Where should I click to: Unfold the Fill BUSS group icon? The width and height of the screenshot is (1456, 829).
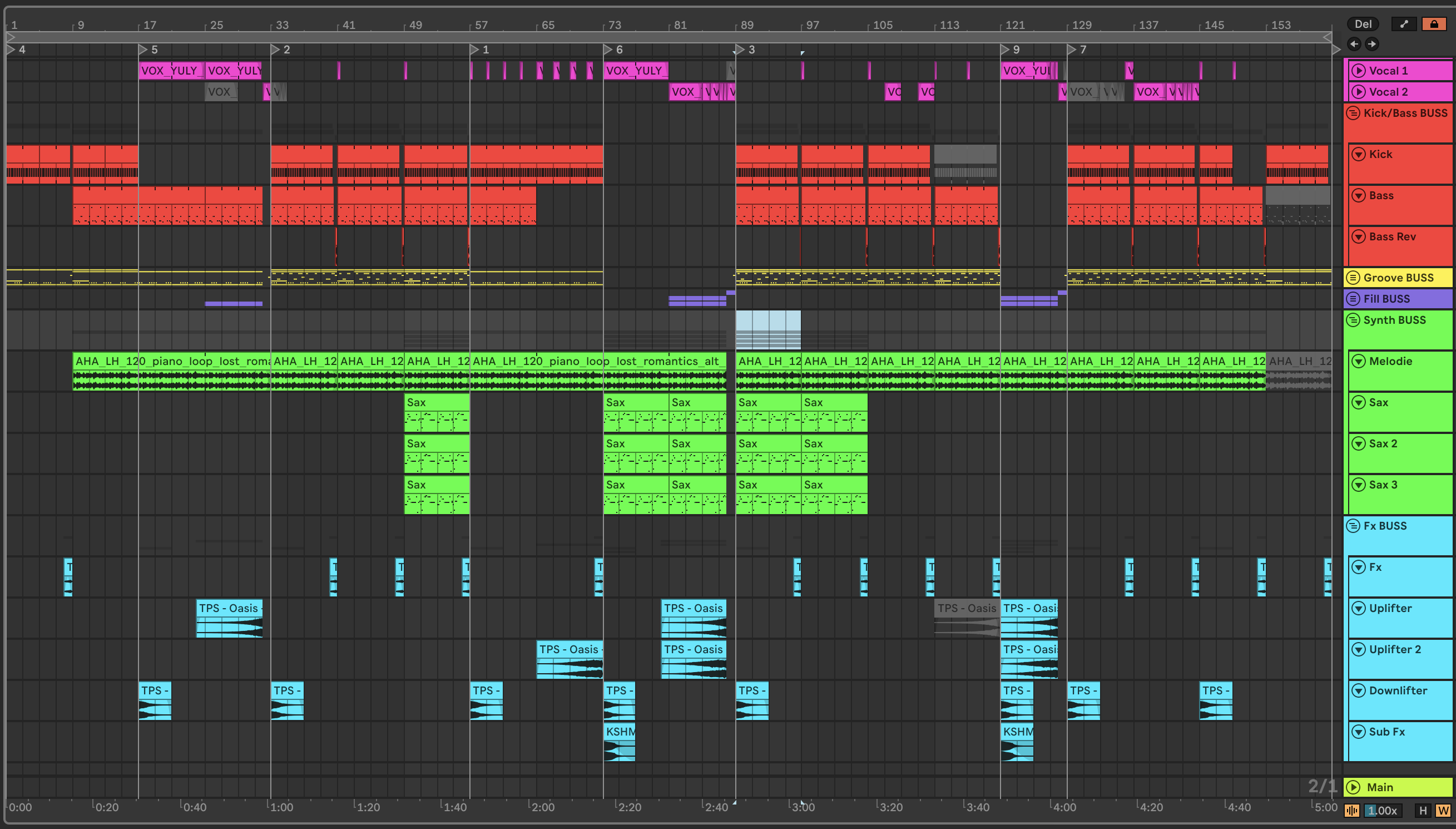coord(1353,299)
